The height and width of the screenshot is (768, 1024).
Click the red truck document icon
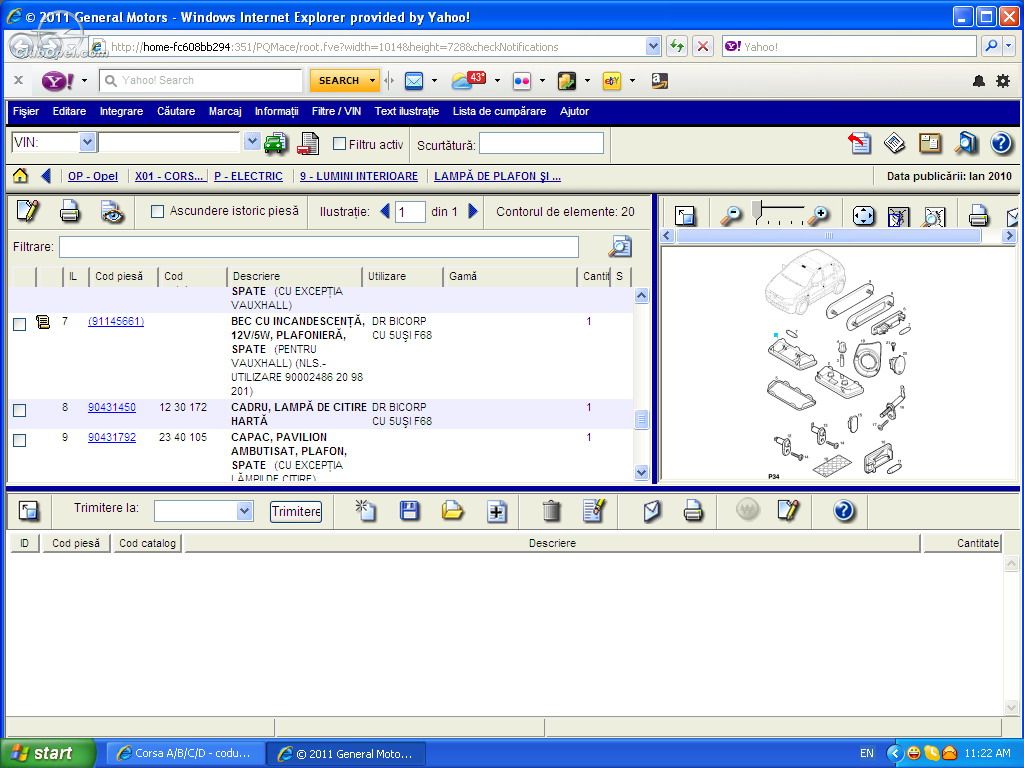click(x=308, y=143)
